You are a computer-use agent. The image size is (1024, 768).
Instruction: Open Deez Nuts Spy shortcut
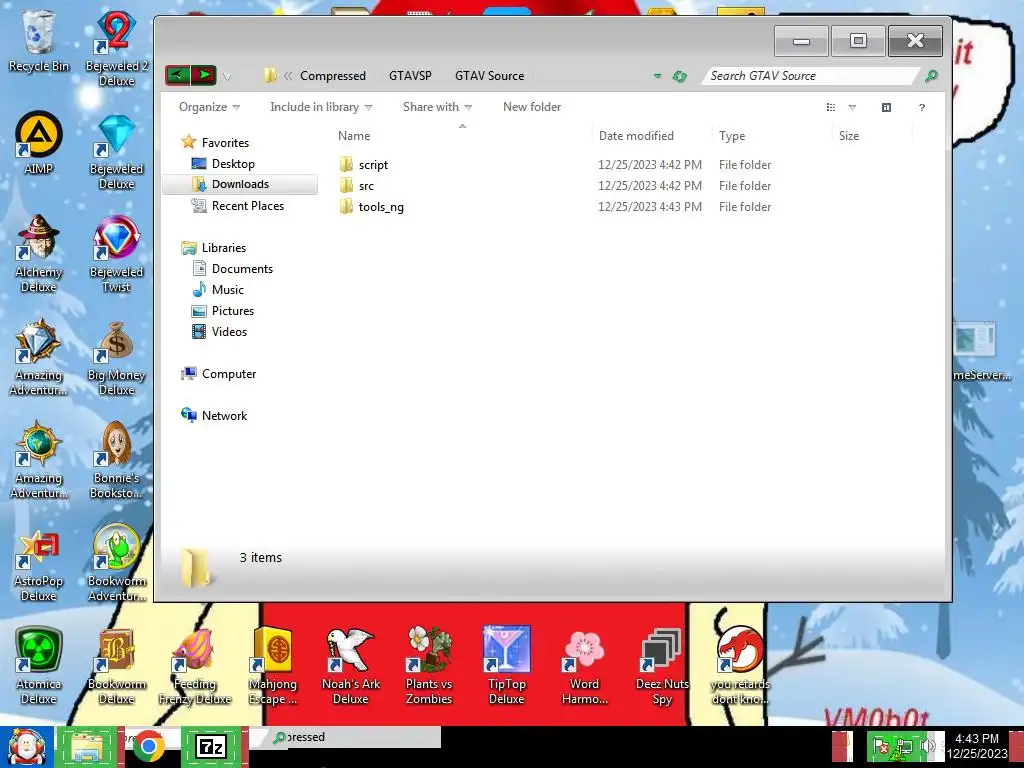(662, 666)
